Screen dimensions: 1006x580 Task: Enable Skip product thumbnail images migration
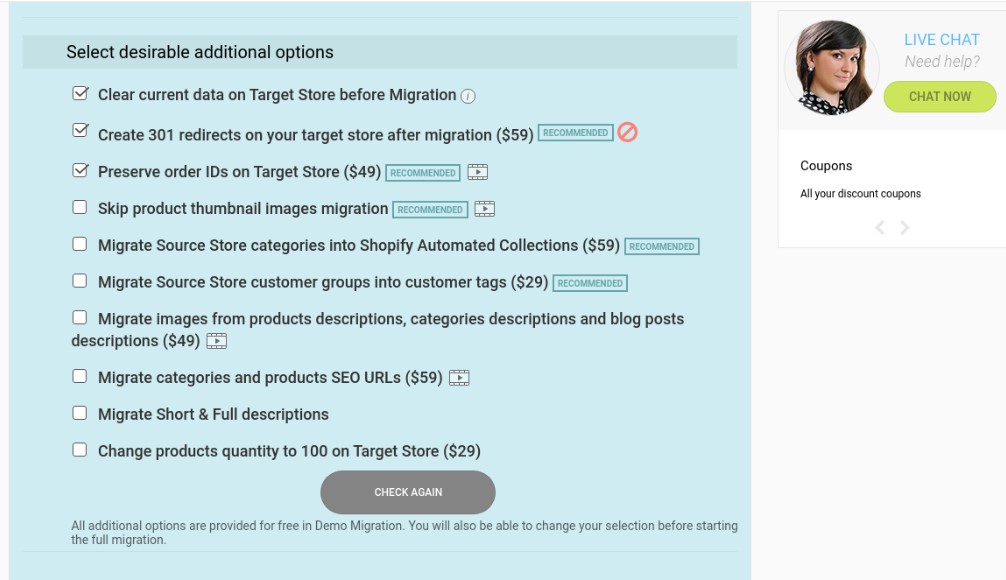tap(78, 205)
